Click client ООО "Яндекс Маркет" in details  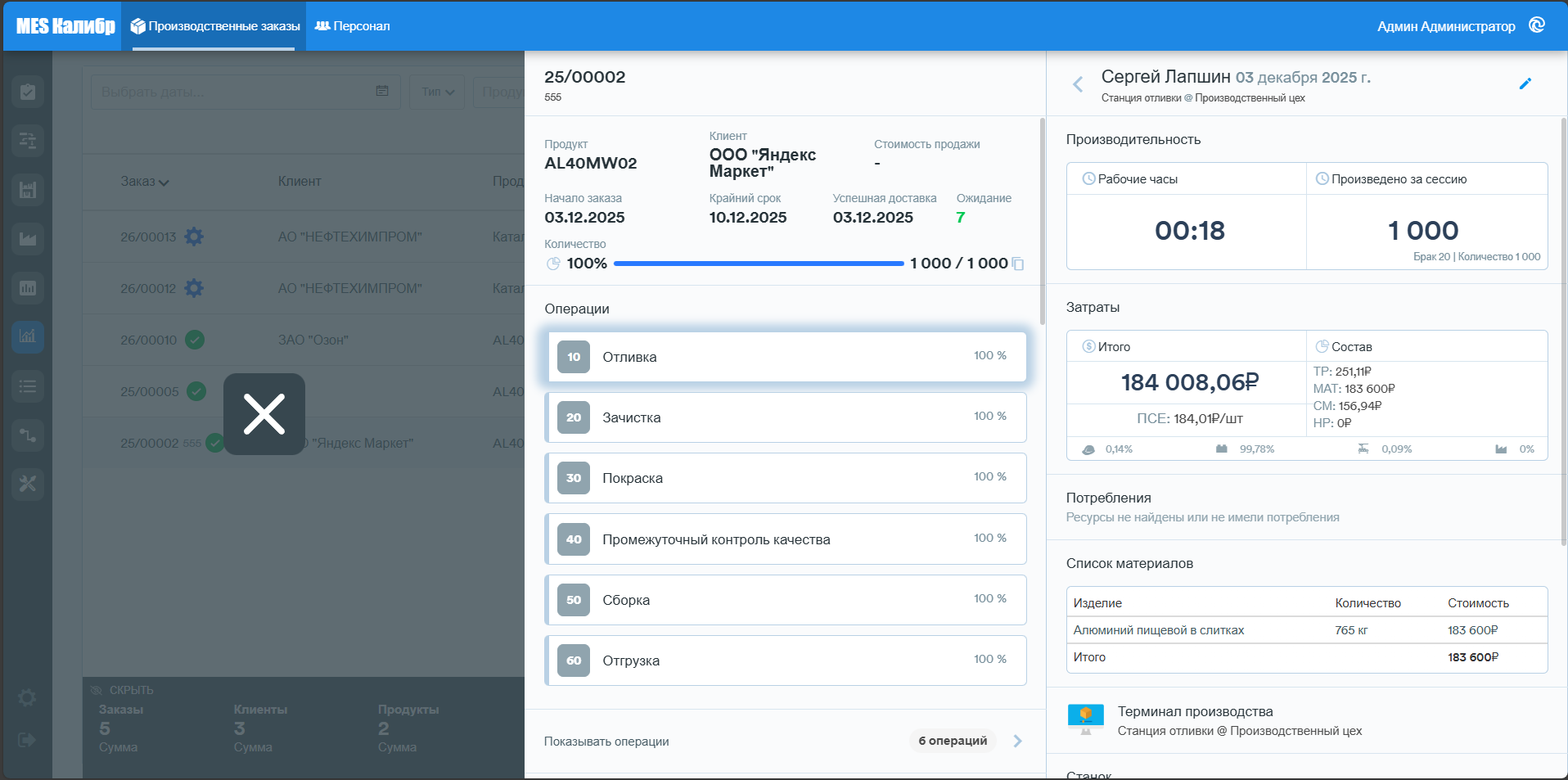click(763, 163)
